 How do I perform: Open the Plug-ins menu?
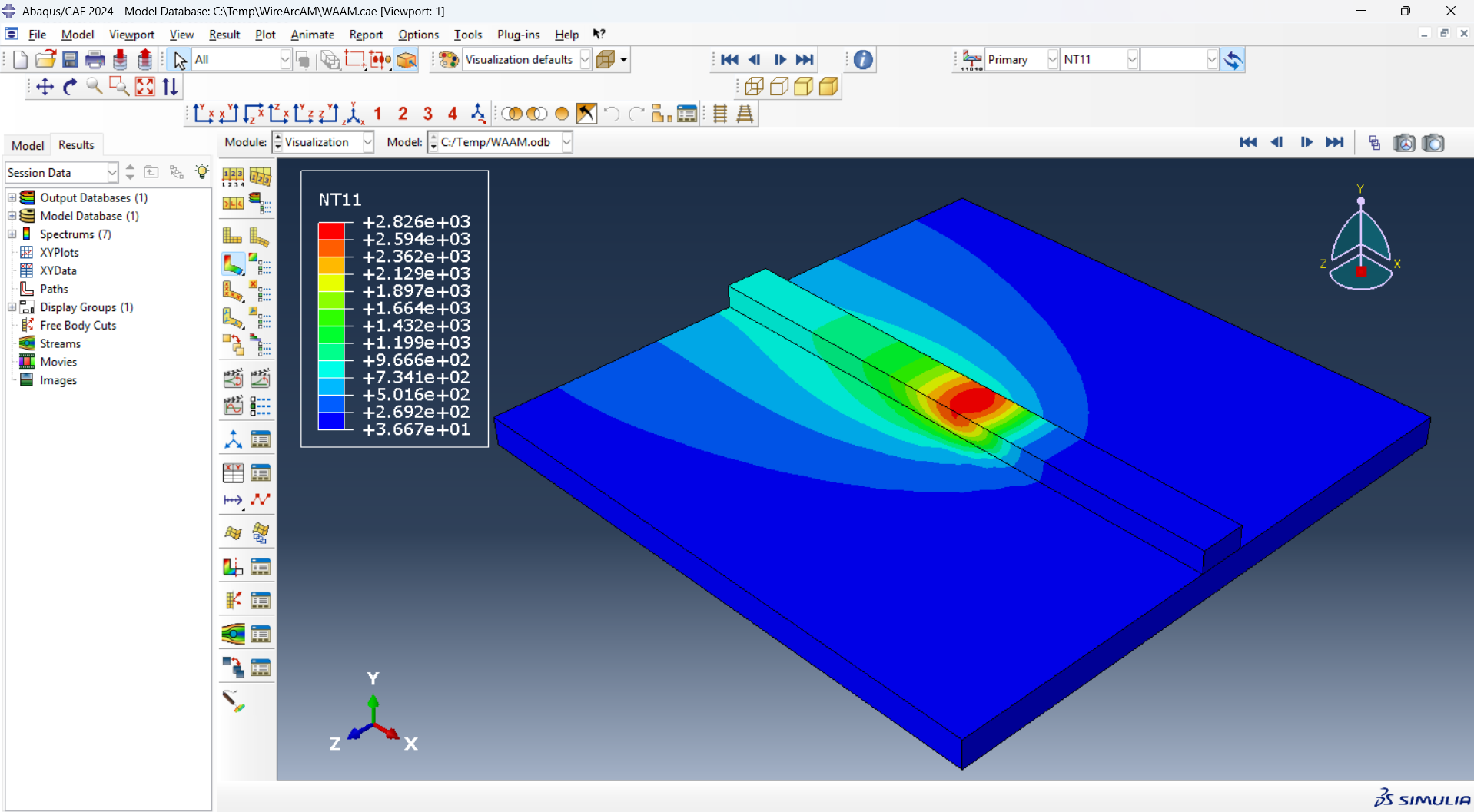(518, 35)
